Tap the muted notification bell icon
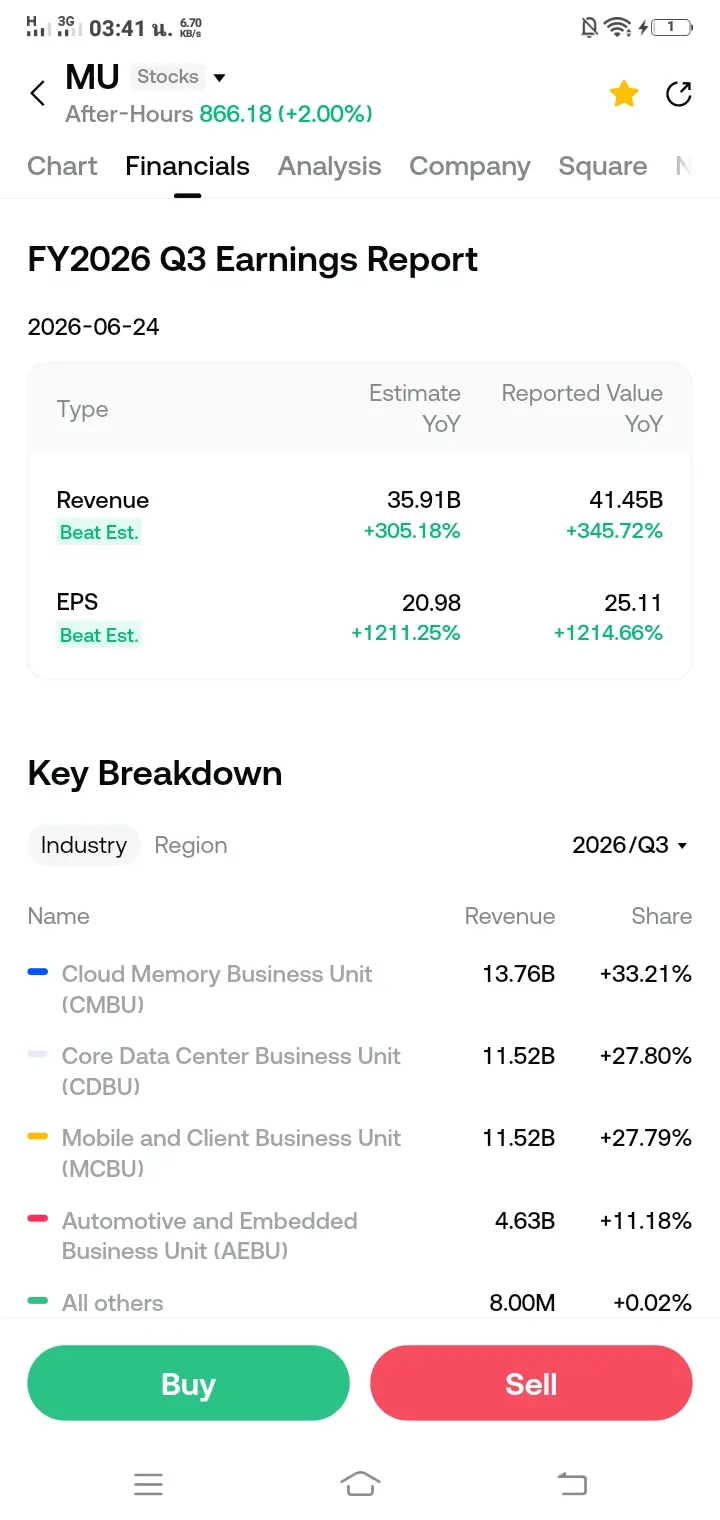Screen dimensions: 720x1520 (589, 27)
